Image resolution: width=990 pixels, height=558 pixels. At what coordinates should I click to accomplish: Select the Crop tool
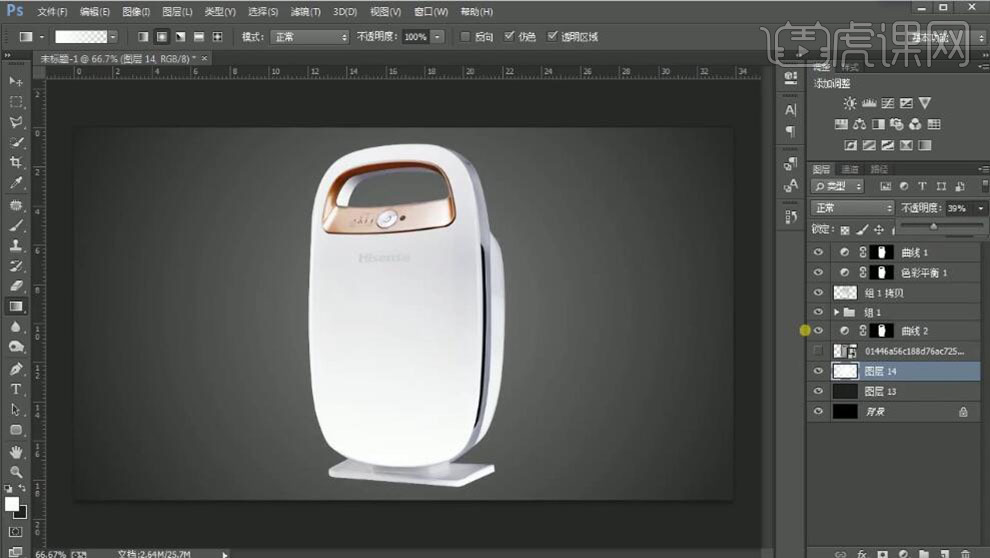(16, 162)
